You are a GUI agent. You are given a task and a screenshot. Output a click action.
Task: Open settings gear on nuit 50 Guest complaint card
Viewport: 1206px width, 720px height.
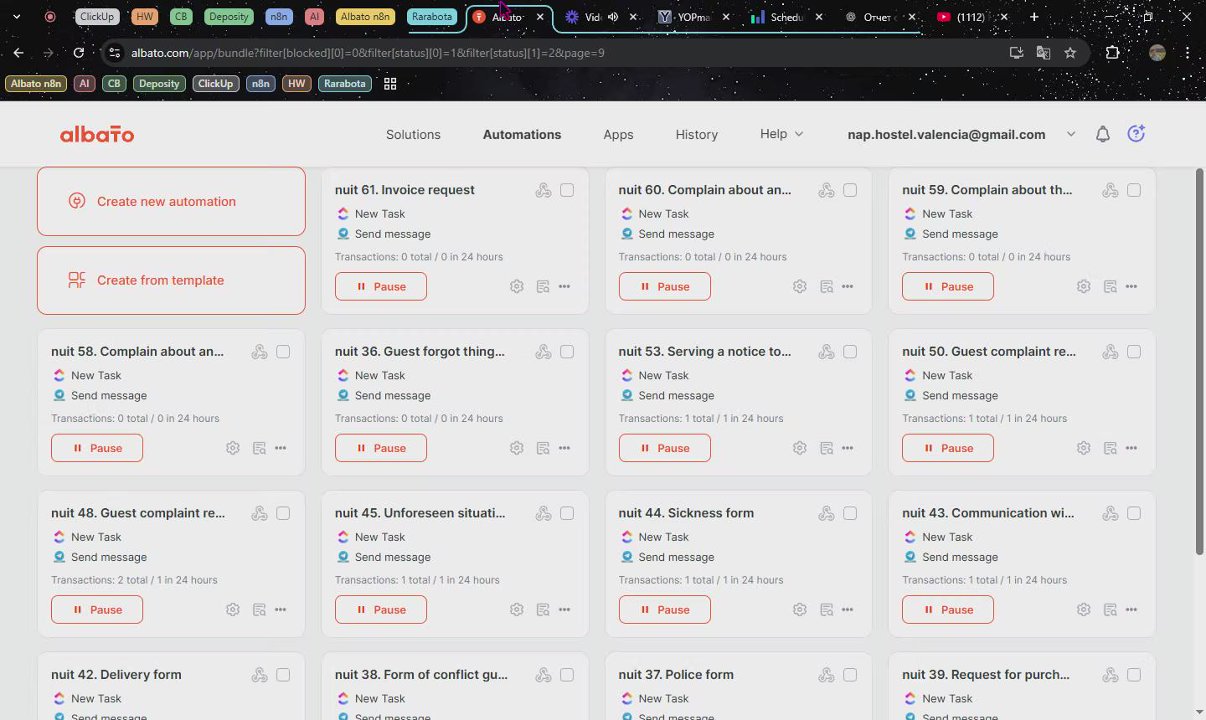click(x=1083, y=448)
